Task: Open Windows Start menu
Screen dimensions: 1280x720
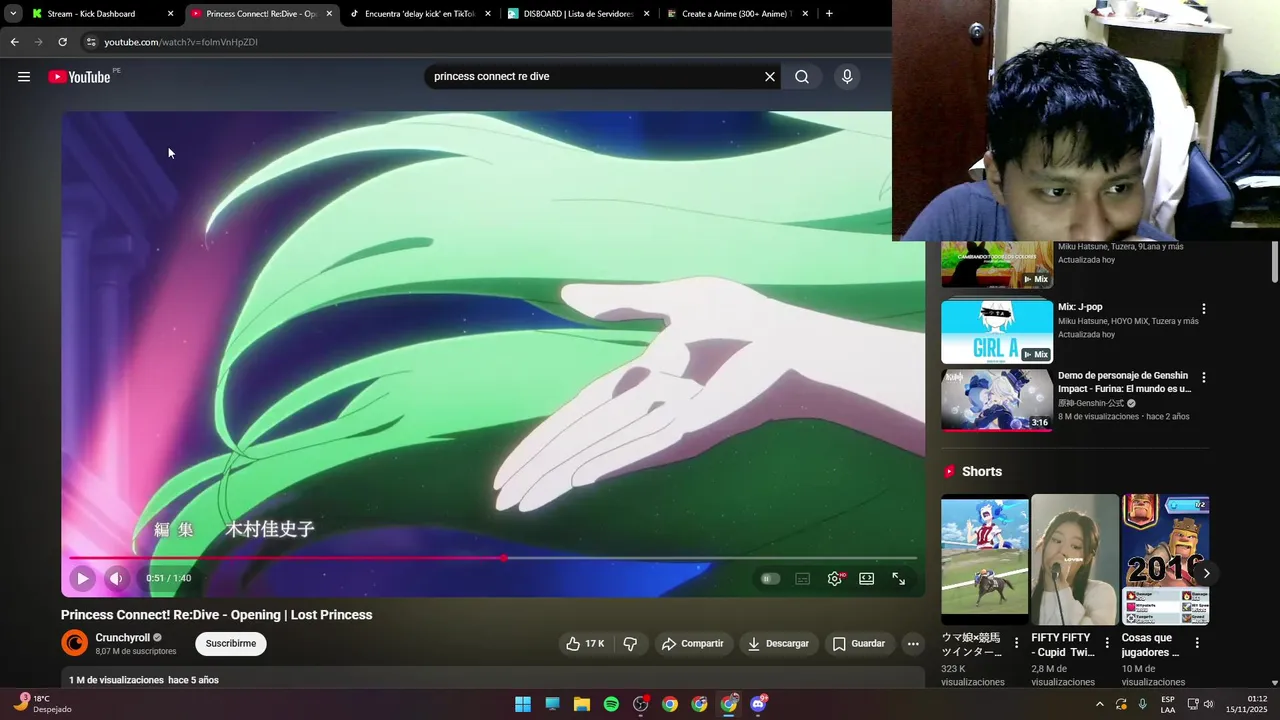Action: (x=523, y=704)
